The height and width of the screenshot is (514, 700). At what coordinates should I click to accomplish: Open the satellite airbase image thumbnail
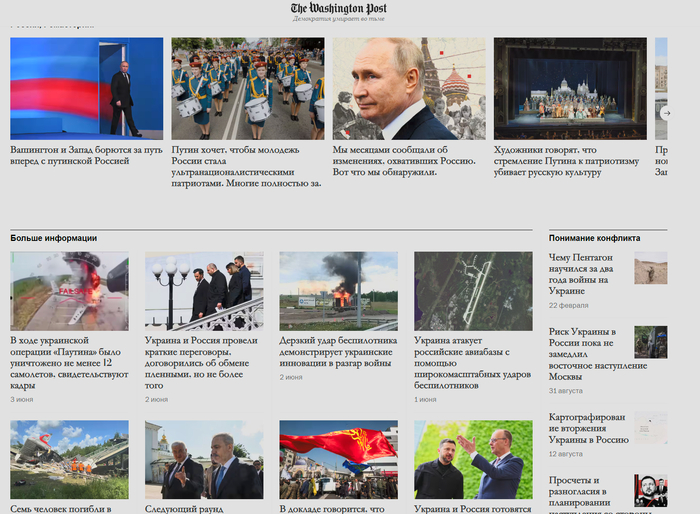[473, 291]
